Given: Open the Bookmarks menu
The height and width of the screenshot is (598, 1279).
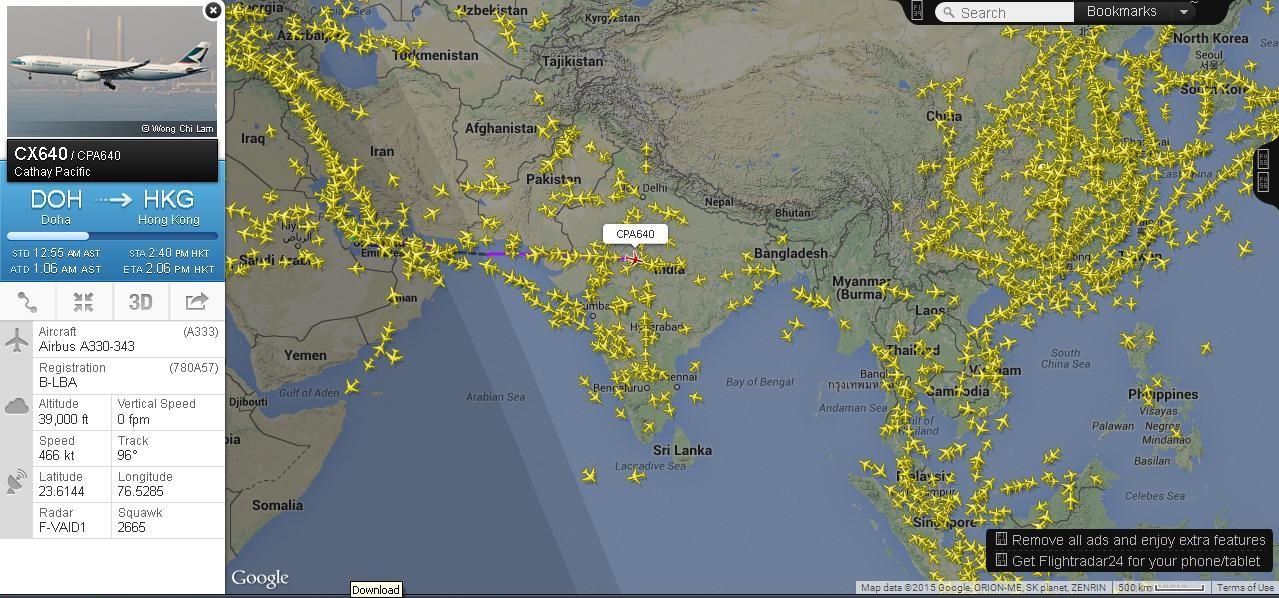Looking at the screenshot, I should [1121, 12].
